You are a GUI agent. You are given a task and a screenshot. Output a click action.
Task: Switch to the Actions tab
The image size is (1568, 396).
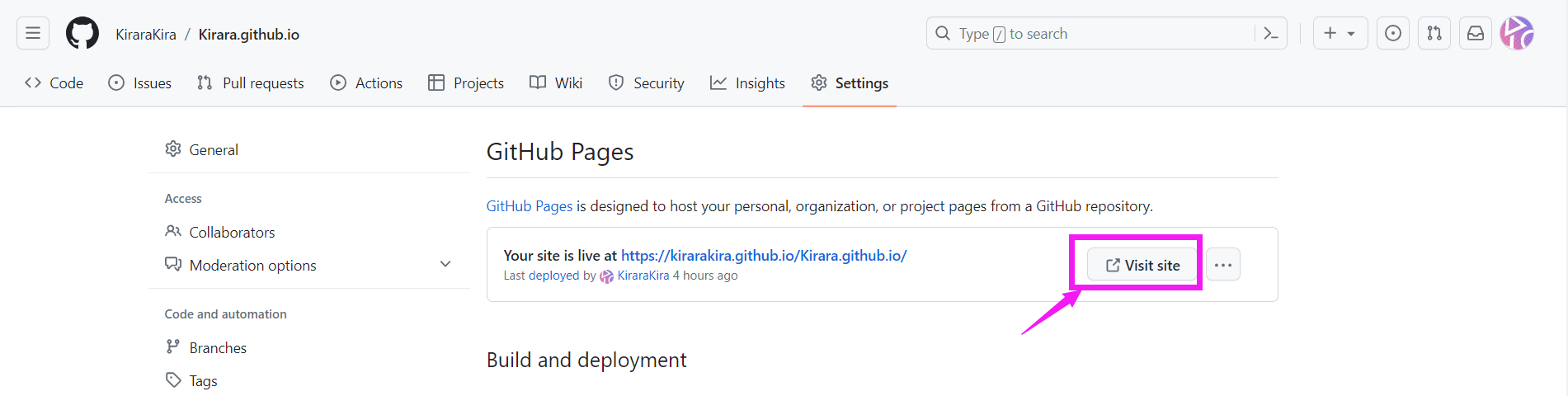tap(366, 82)
